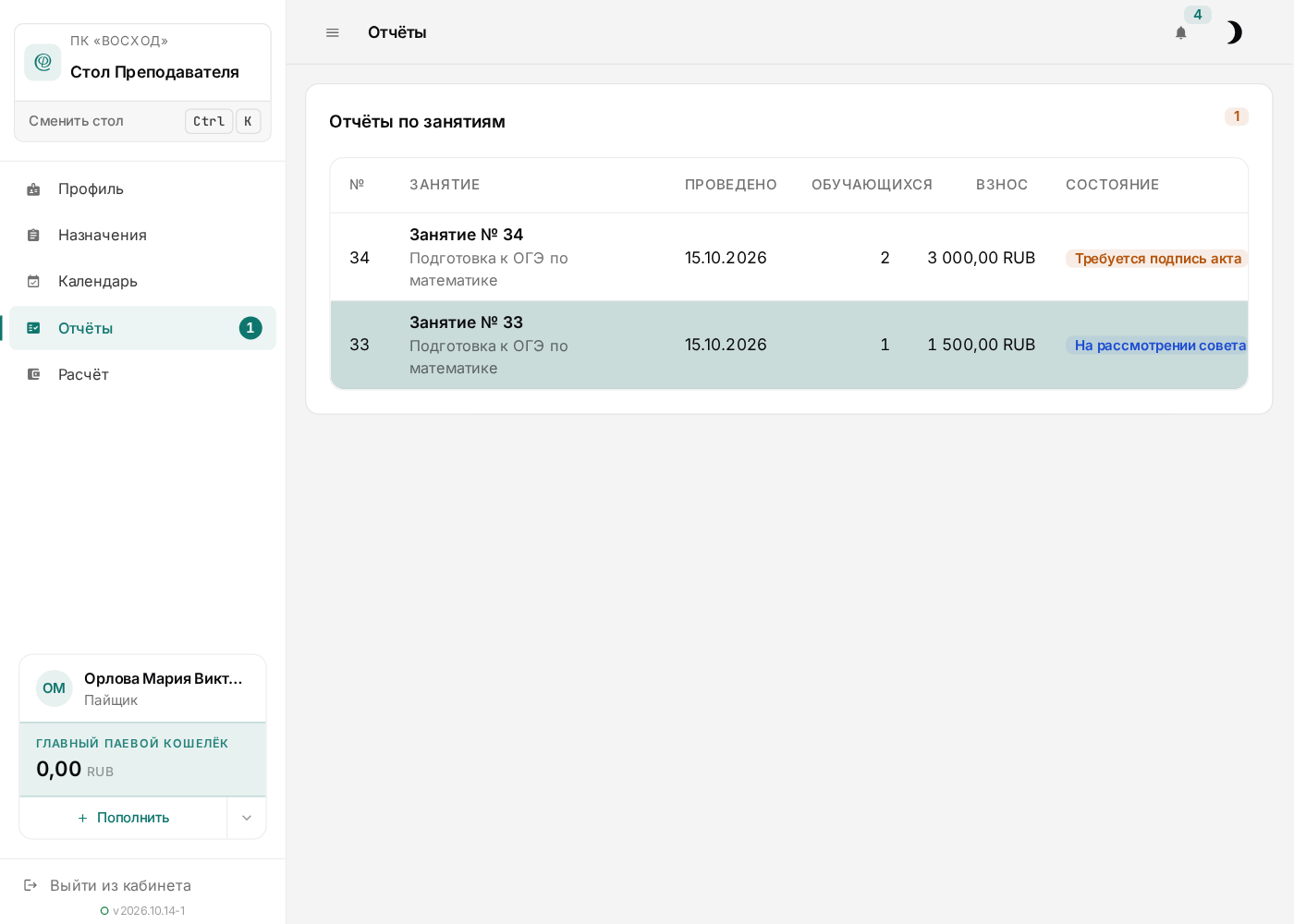
Task: Click the Отчёты sidebar badge 1
Action: coord(250,328)
